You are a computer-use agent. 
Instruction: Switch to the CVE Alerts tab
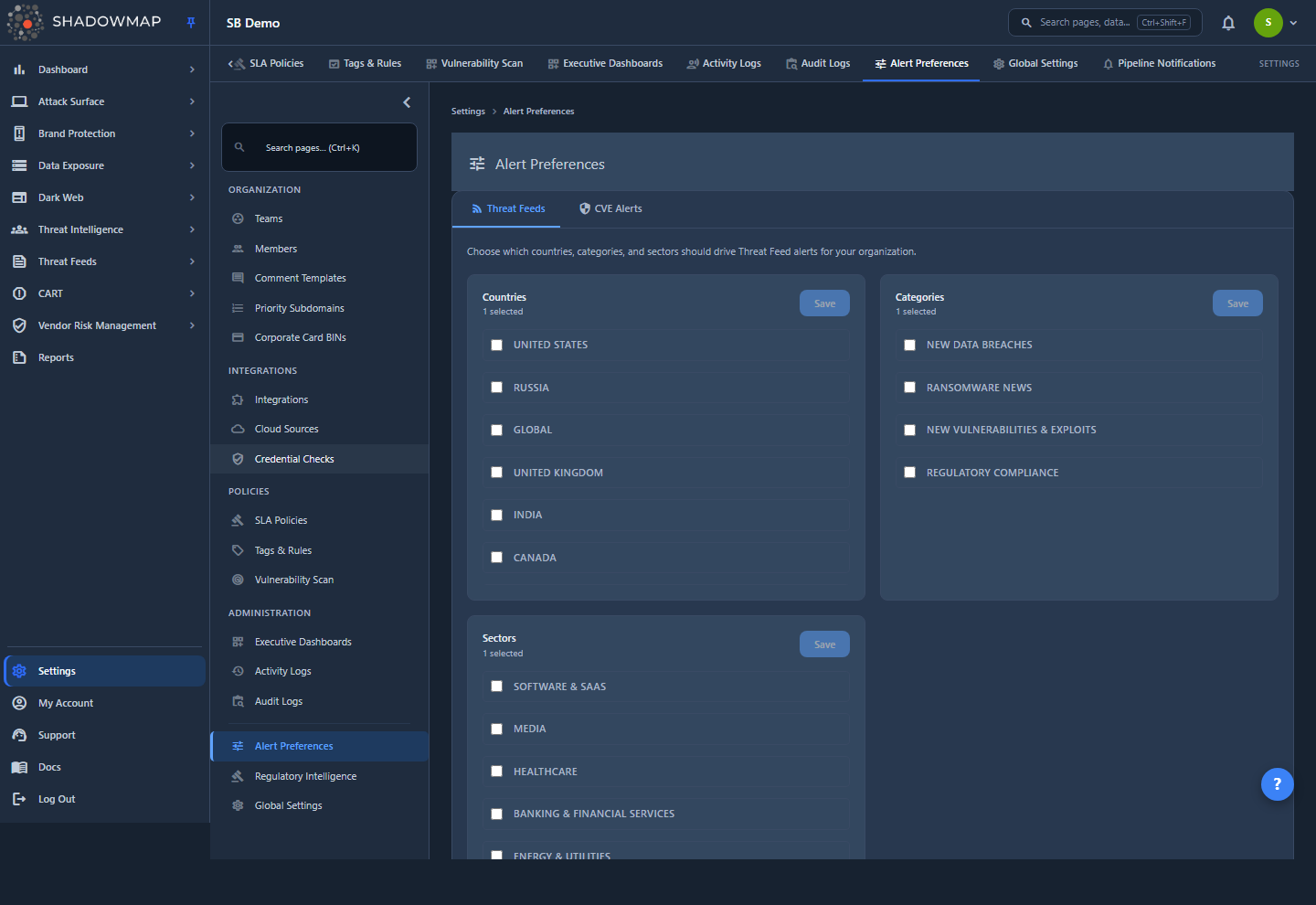click(x=610, y=208)
